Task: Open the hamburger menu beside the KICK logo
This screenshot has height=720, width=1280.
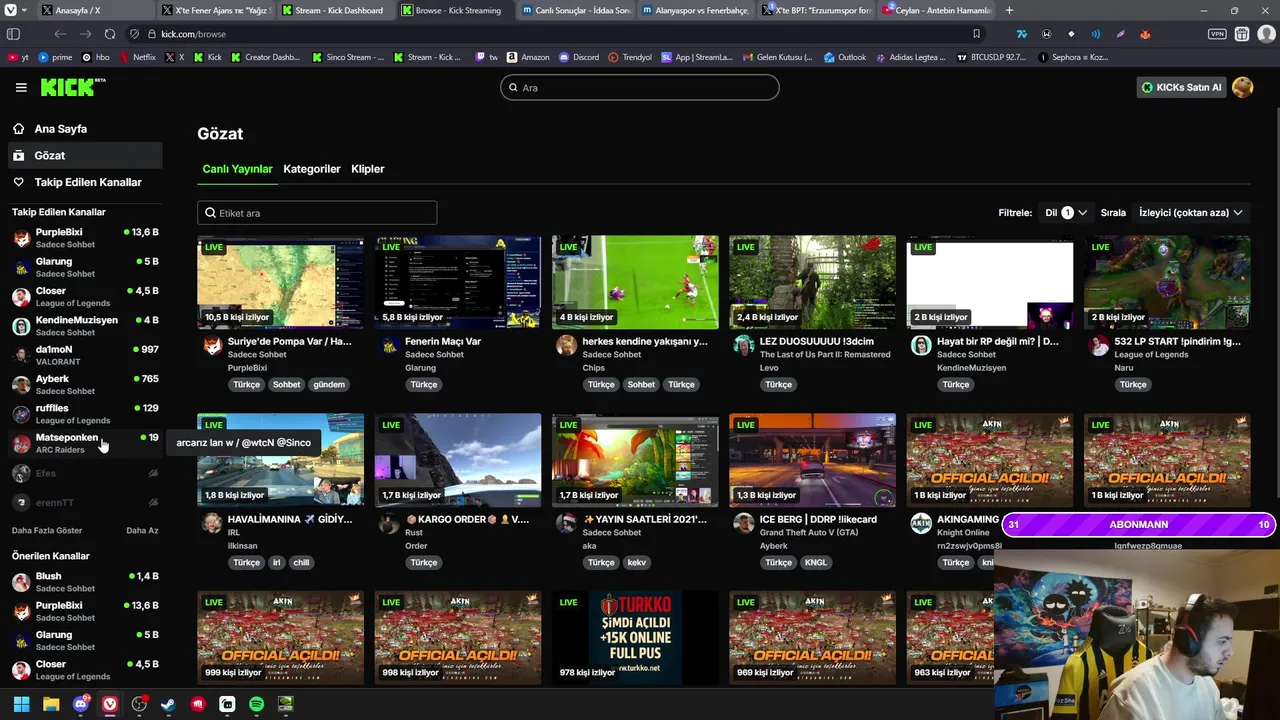Action: (21, 88)
